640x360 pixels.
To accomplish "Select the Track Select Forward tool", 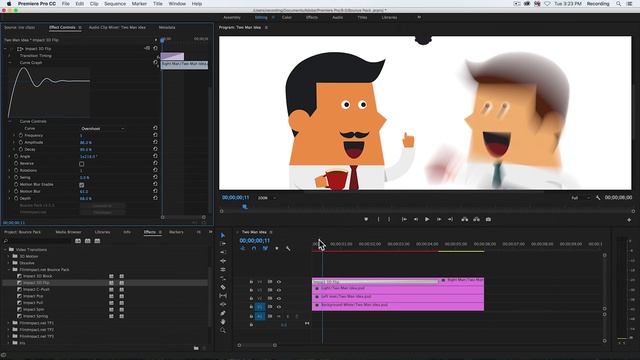I will click(222, 244).
